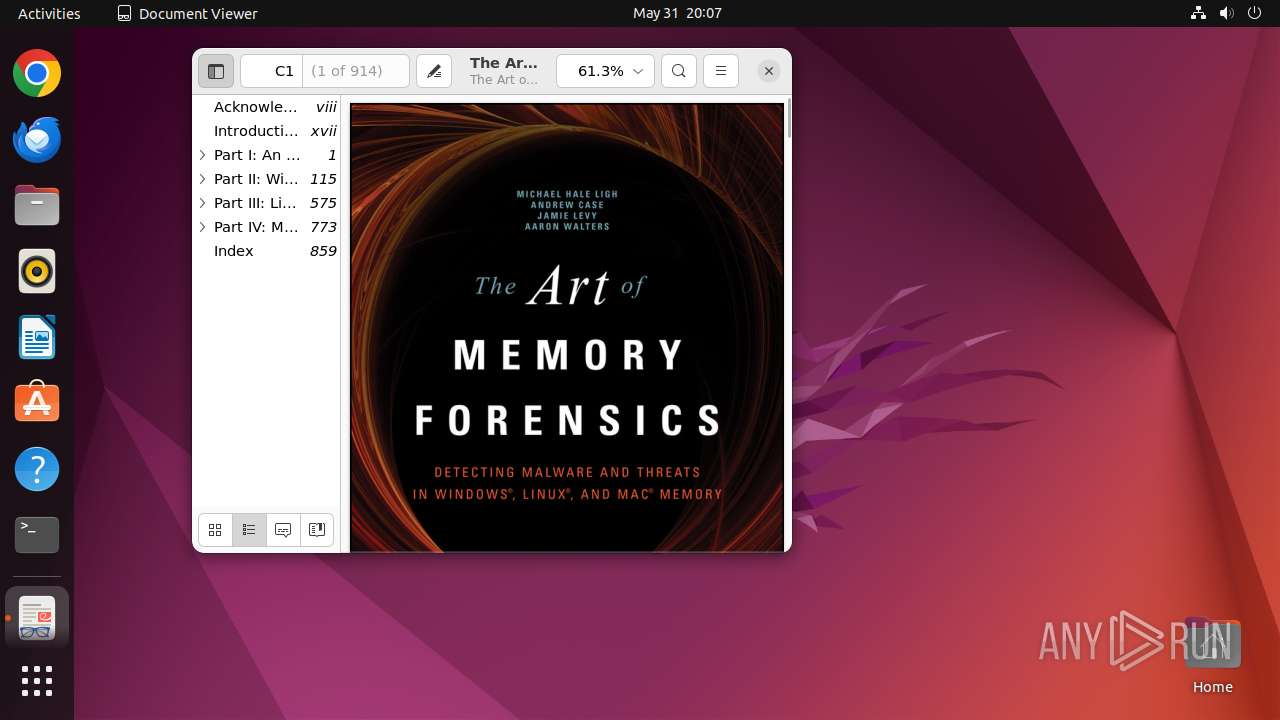Viewport: 1280px width, 720px height.
Task: Open the document search tool
Action: click(x=679, y=71)
